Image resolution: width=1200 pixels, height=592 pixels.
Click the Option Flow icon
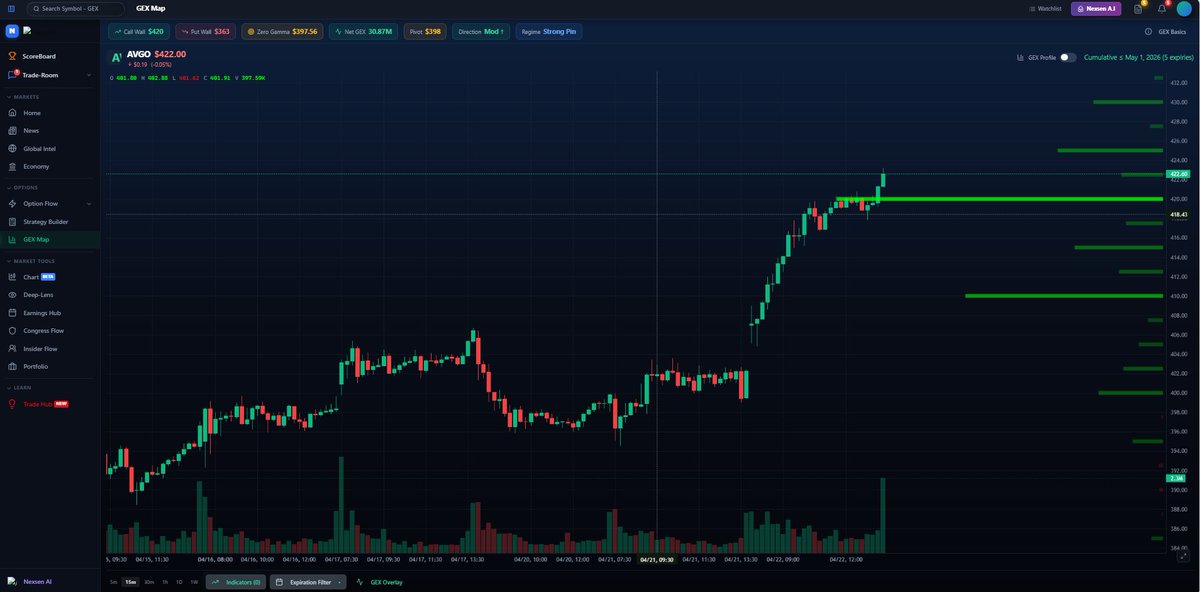tap(12, 203)
